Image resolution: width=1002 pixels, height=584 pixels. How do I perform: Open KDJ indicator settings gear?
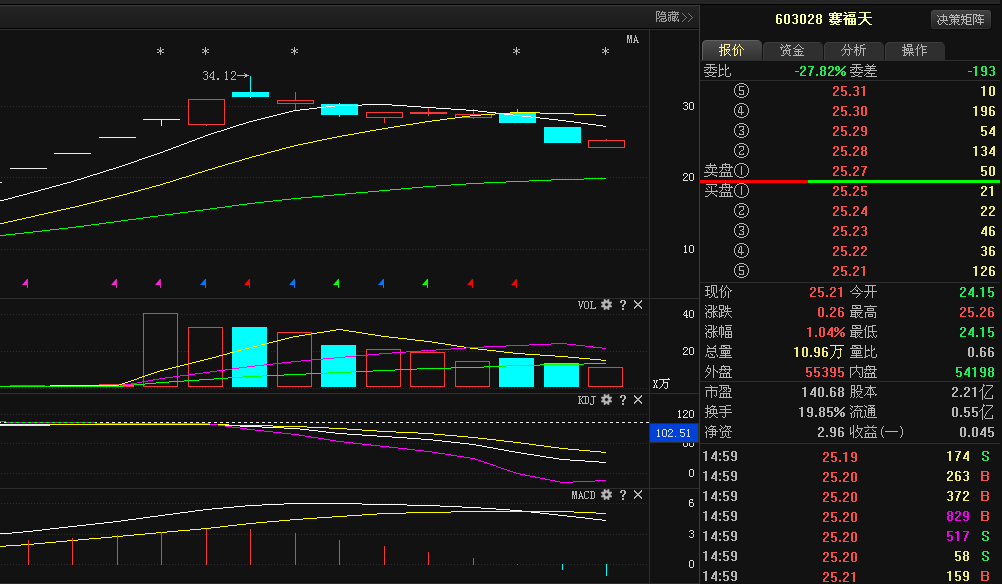tap(606, 400)
